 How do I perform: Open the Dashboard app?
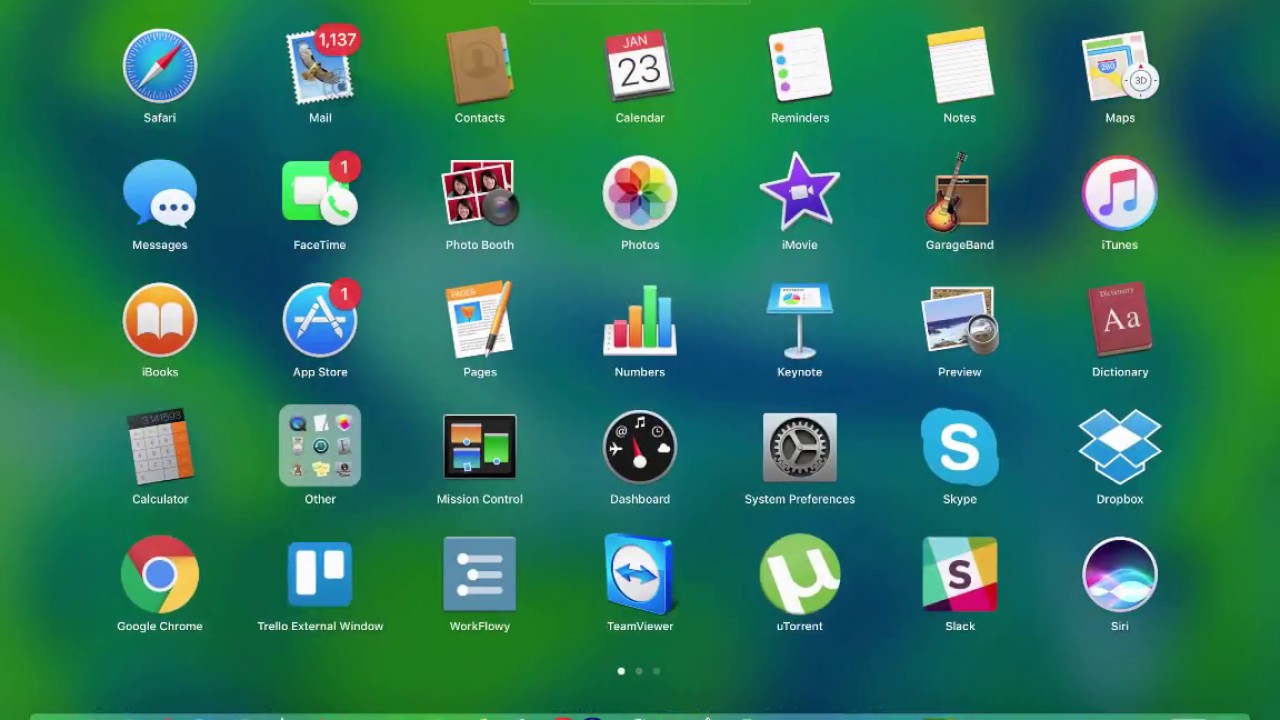640,447
